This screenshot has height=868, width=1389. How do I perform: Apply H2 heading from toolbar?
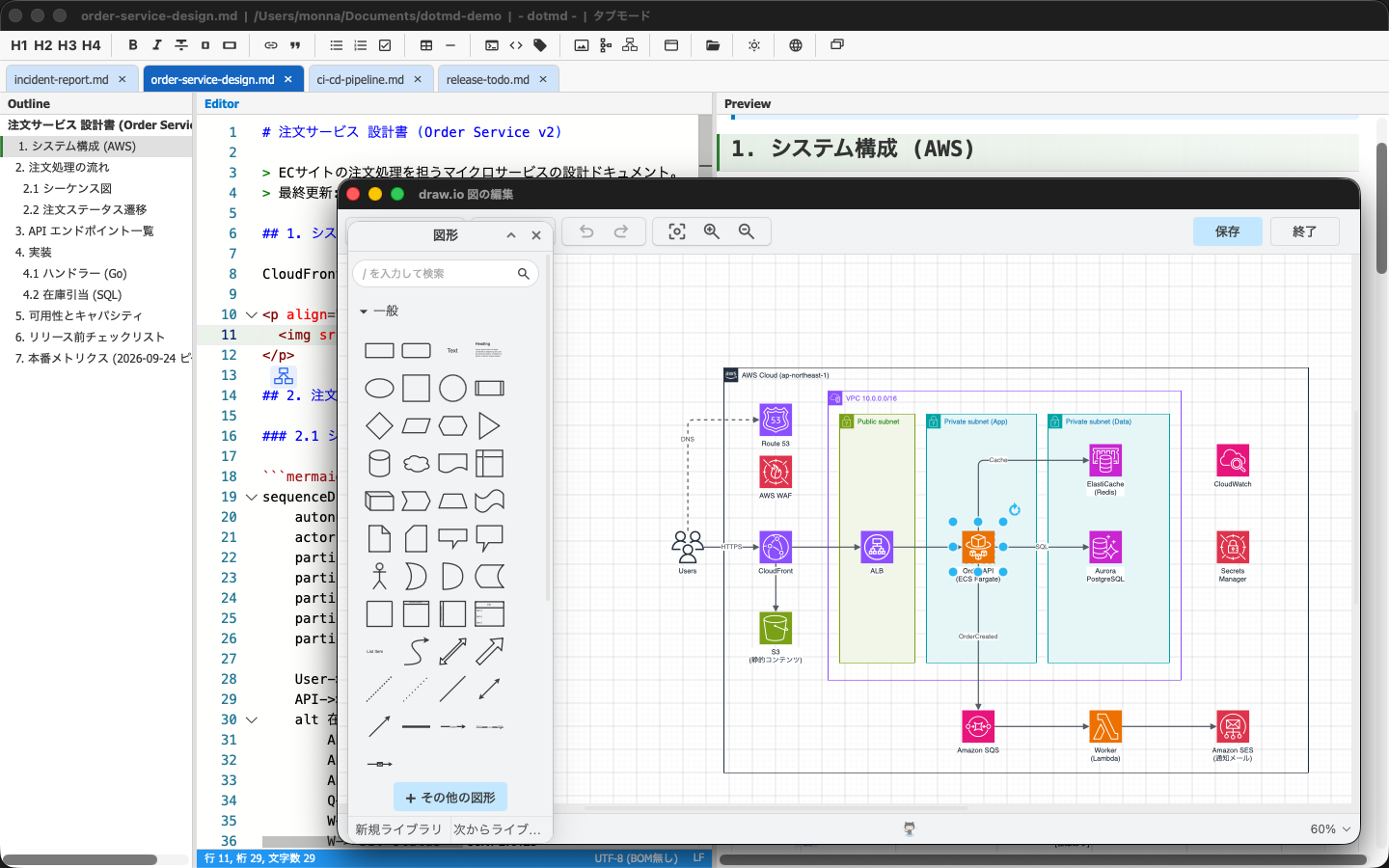click(x=43, y=45)
